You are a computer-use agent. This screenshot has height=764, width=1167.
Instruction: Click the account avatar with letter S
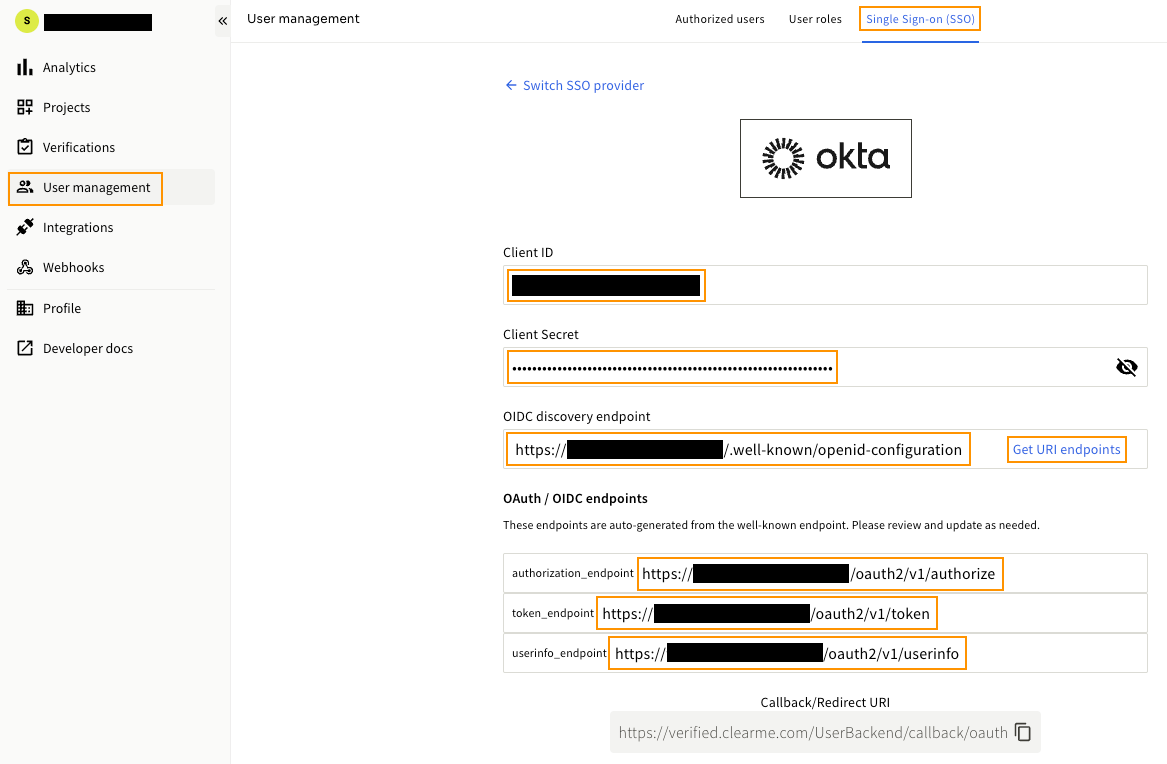(27, 21)
